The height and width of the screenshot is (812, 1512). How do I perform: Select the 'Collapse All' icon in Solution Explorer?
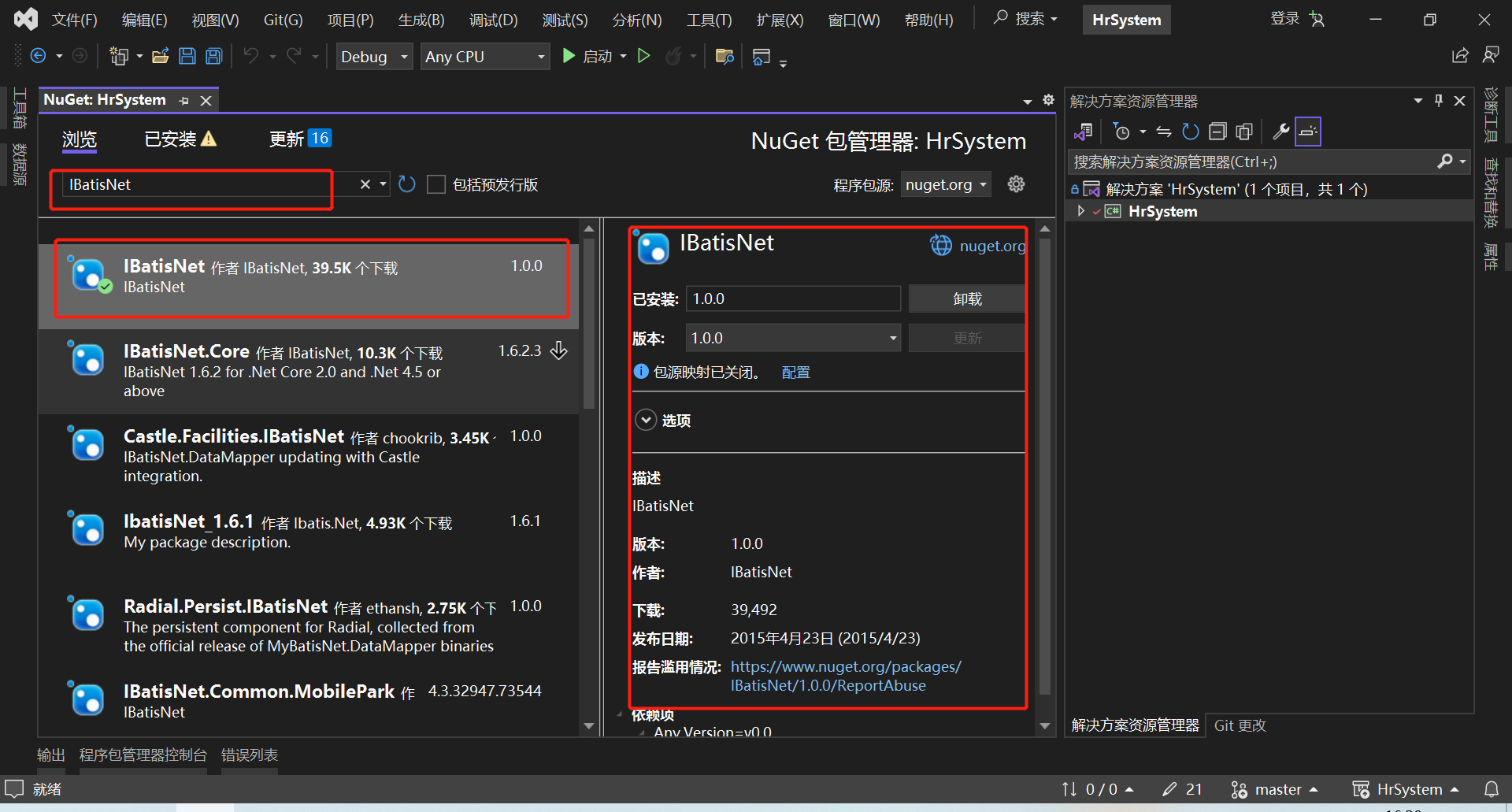(x=1217, y=131)
